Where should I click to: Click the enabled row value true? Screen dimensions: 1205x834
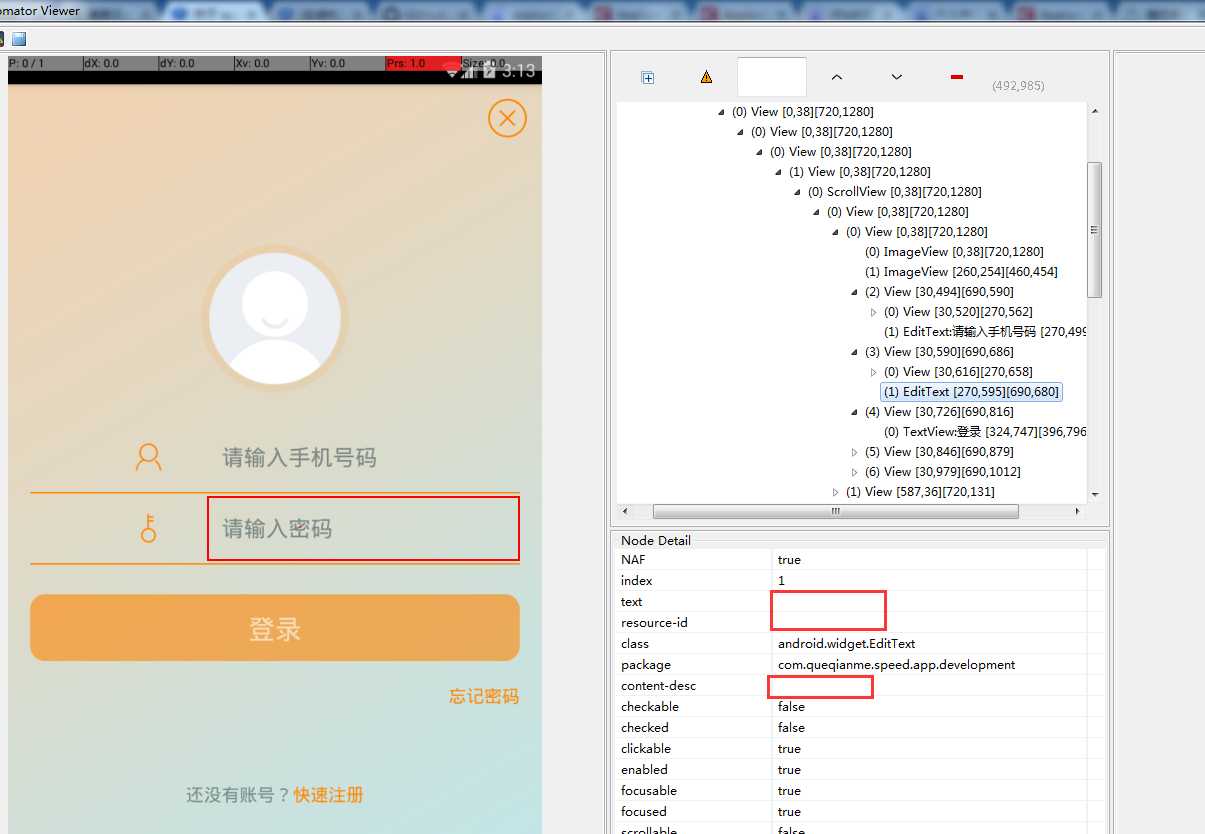789,770
